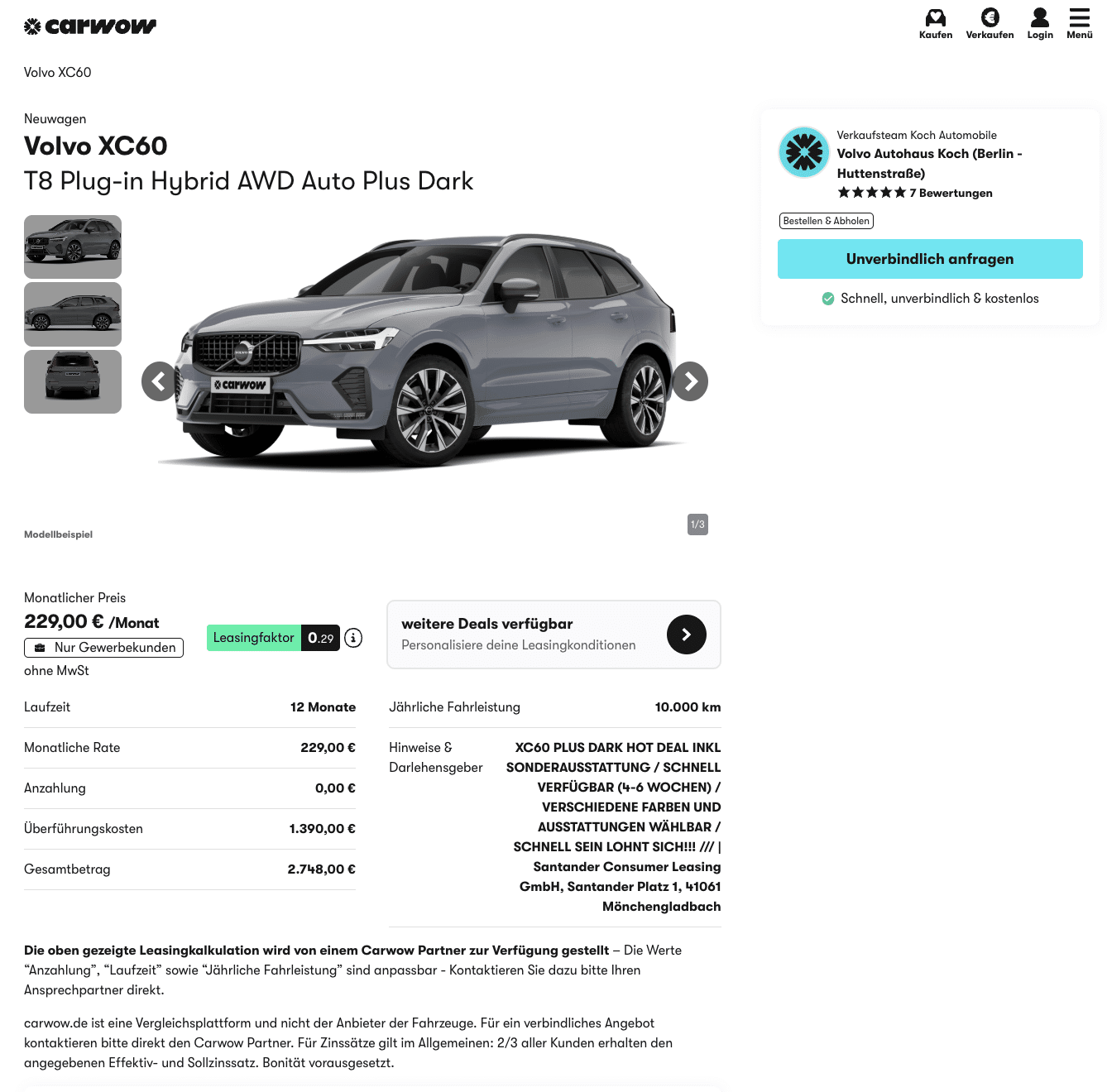Click the Volvo XC60 breadcrumb link
The image size is (1107, 1092).
[58, 73]
